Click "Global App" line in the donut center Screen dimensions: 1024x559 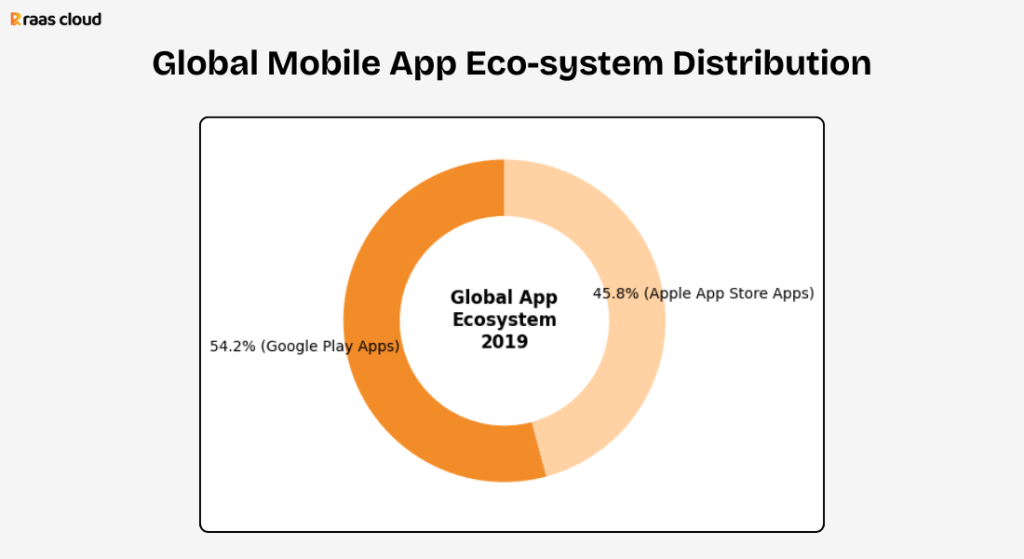504,297
